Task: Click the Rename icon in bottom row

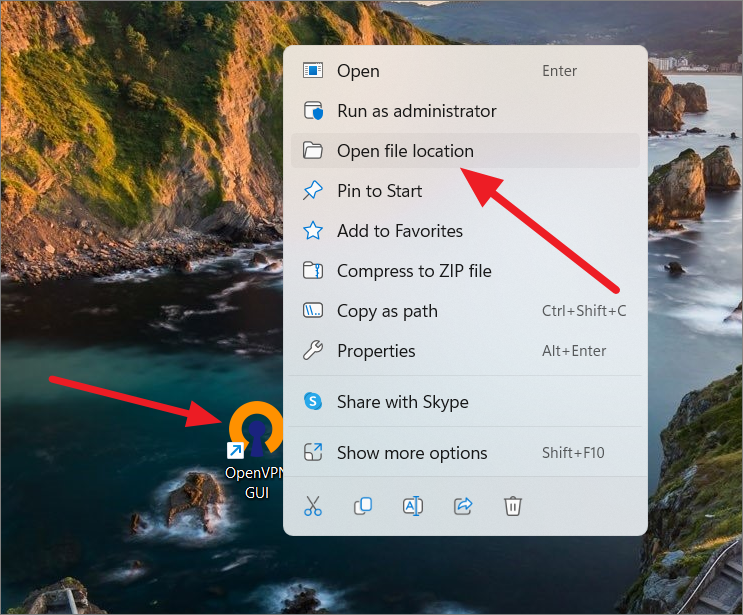Action: pos(413,506)
